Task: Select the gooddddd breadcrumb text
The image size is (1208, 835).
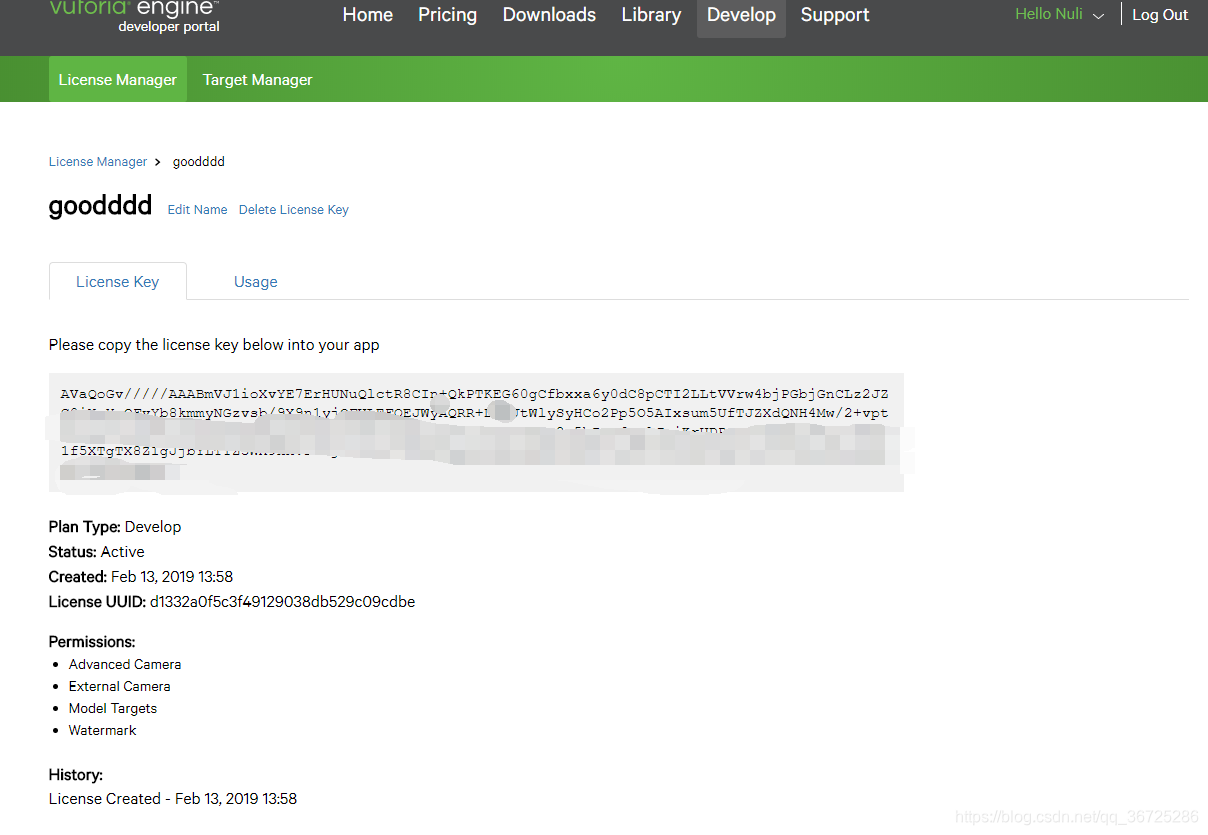Action: [x=199, y=161]
